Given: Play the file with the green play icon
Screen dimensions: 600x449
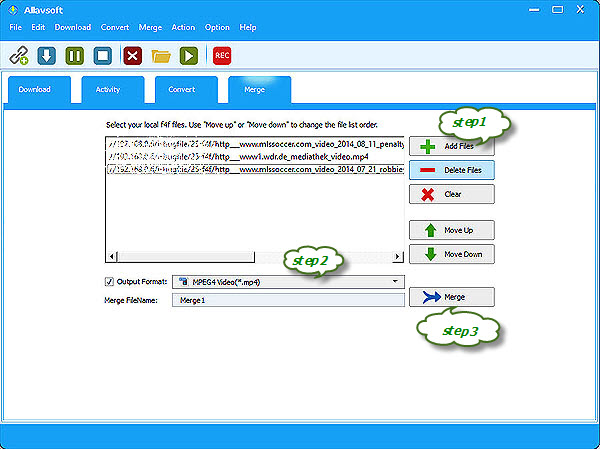Looking at the screenshot, I should coord(189,56).
